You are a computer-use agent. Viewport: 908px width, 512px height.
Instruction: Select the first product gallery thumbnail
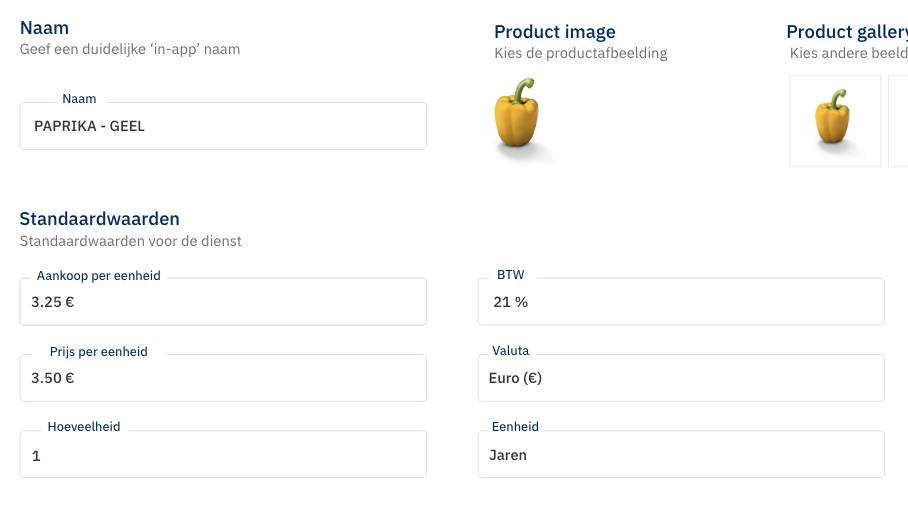click(x=834, y=120)
